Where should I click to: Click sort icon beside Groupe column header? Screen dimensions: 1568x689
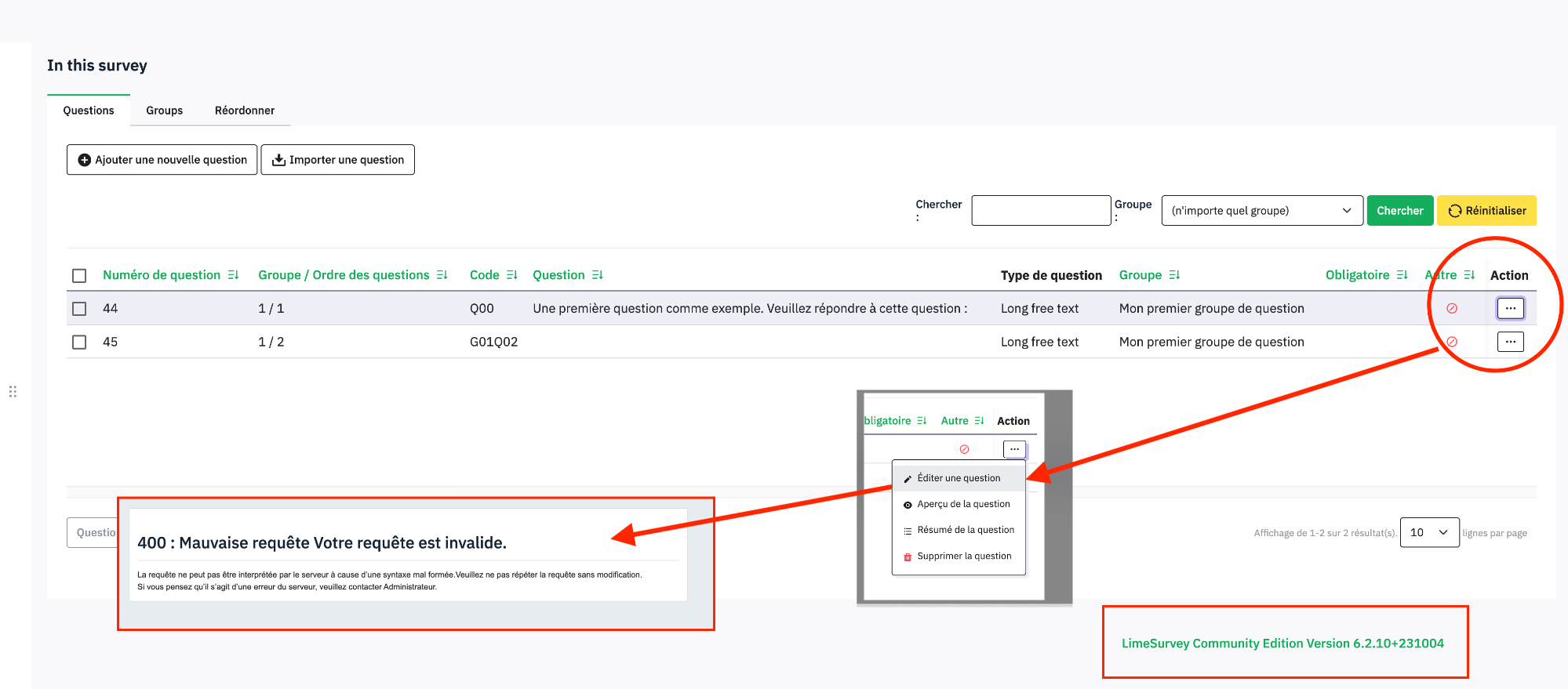(x=1174, y=275)
